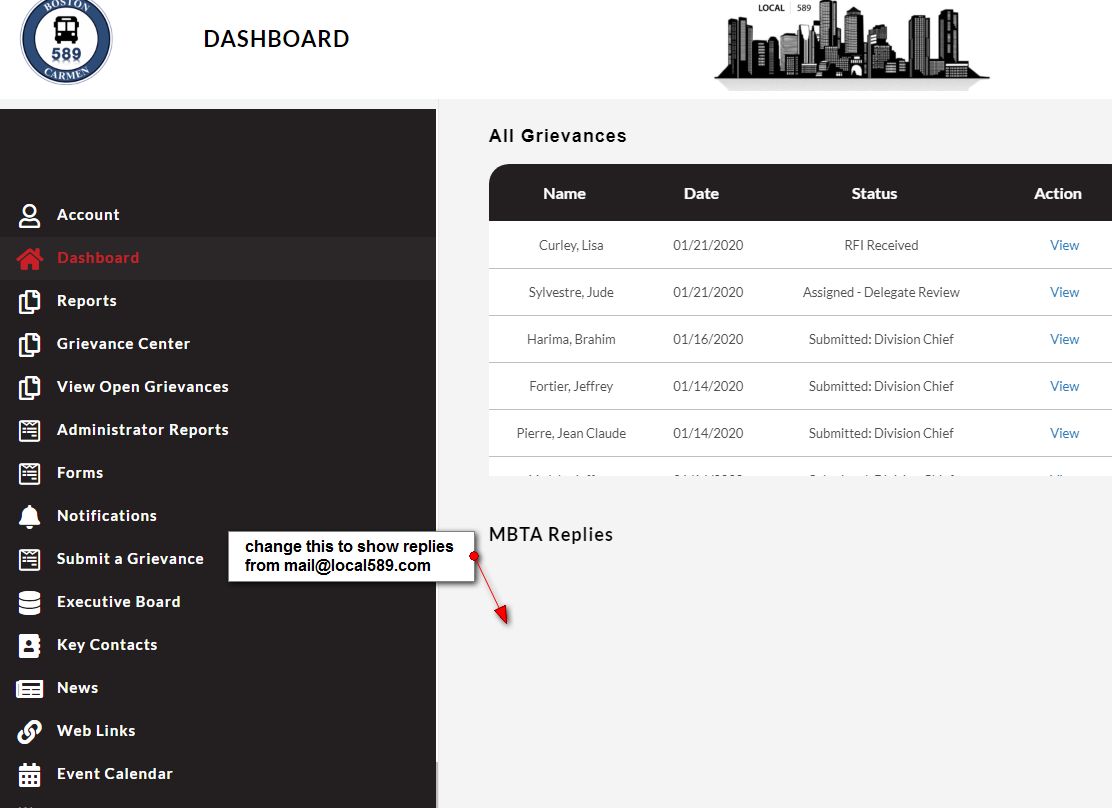Click the Account user icon

[29, 216]
